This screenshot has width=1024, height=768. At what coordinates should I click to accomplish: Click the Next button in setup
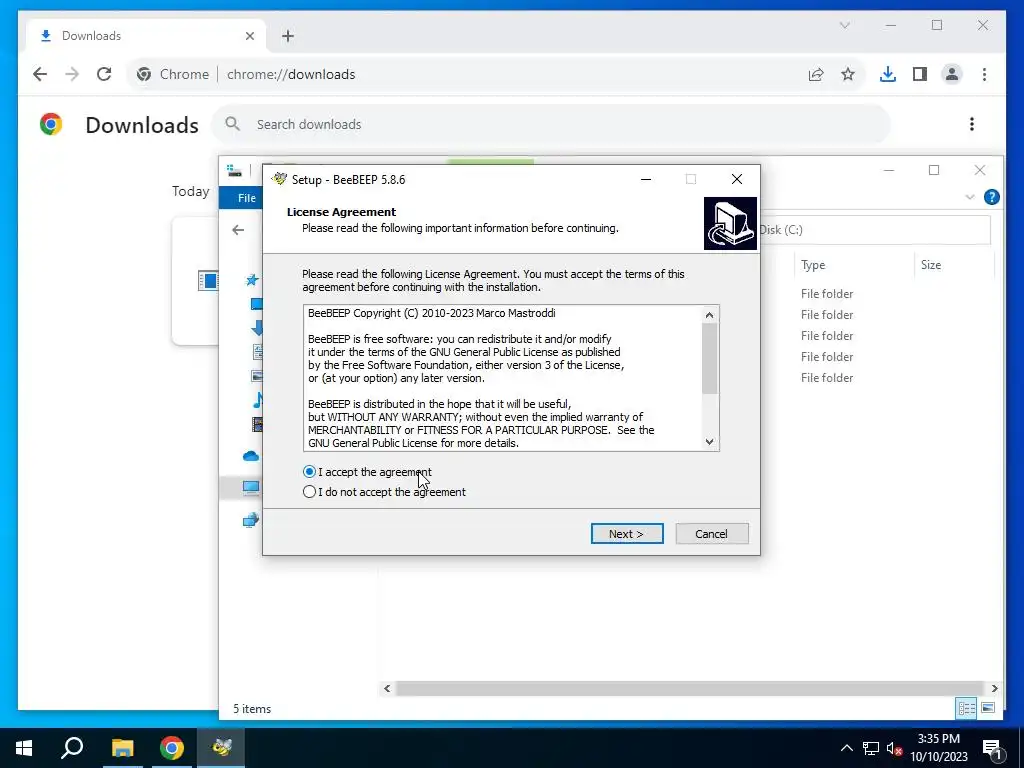(627, 534)
